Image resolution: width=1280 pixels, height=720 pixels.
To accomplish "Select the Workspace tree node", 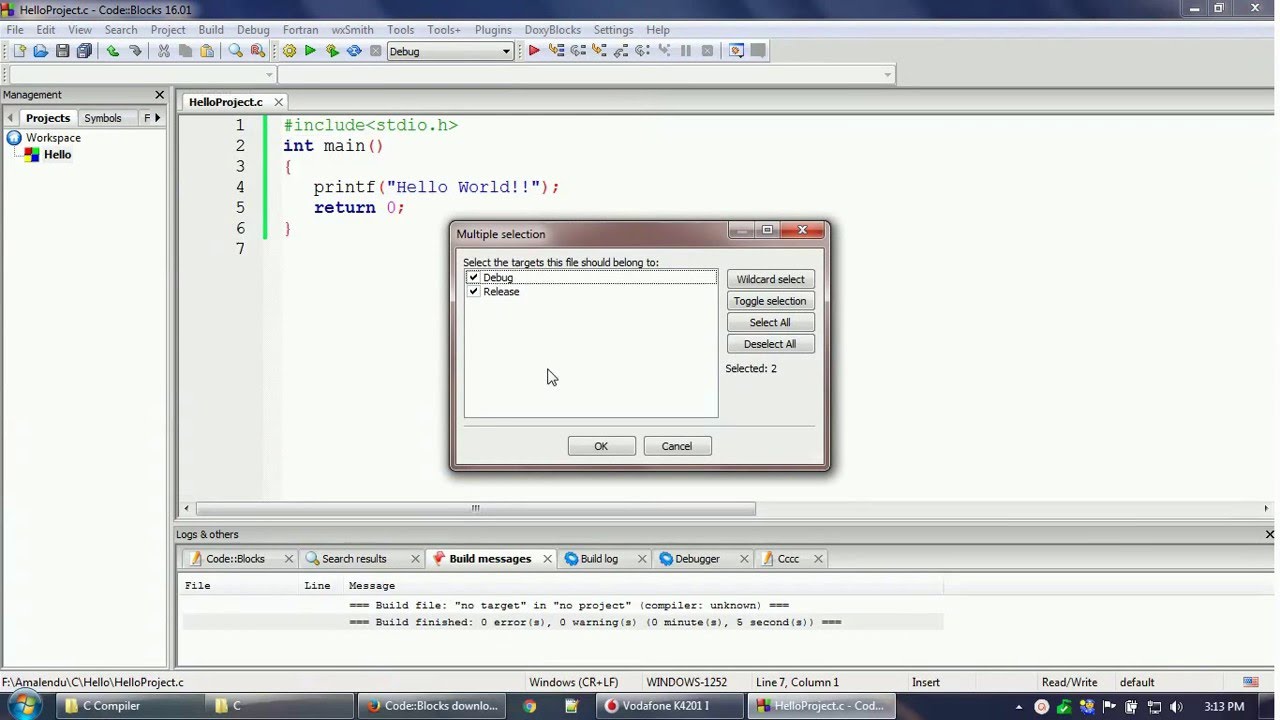I will point(53,138).
